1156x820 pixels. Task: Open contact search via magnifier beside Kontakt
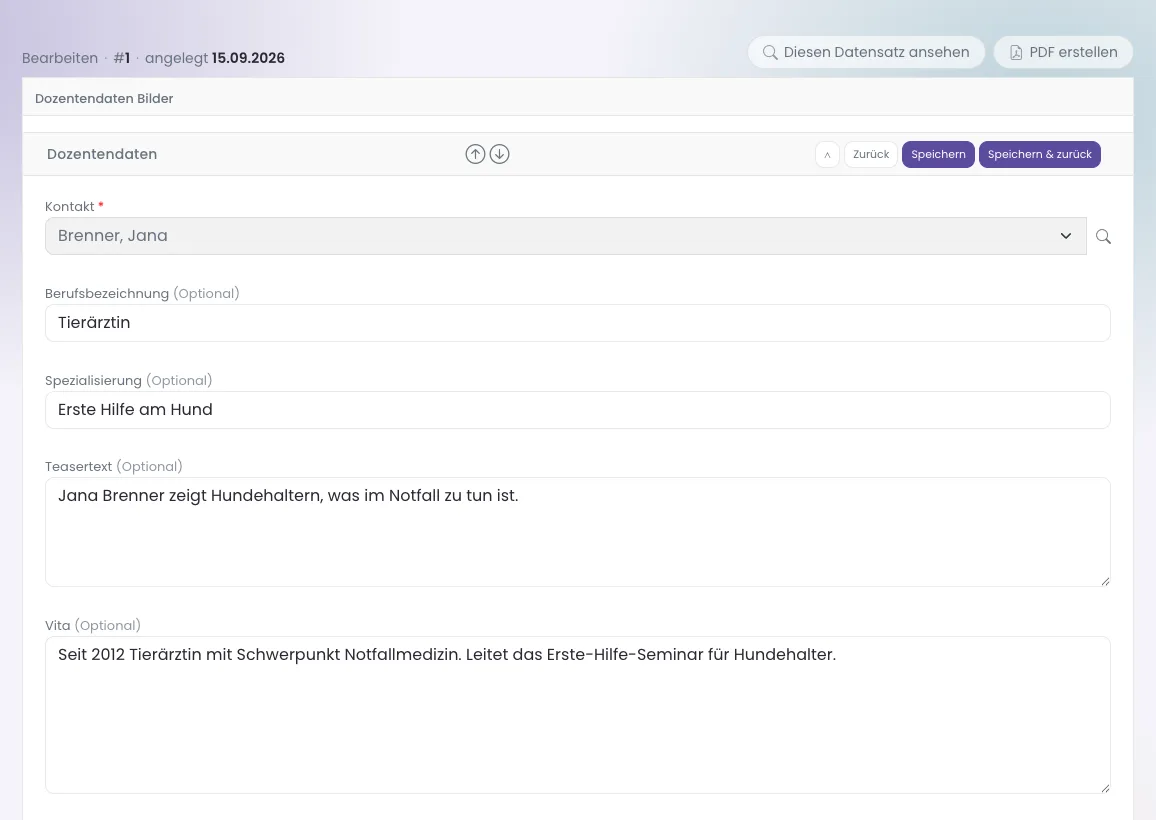(1103, 237)
